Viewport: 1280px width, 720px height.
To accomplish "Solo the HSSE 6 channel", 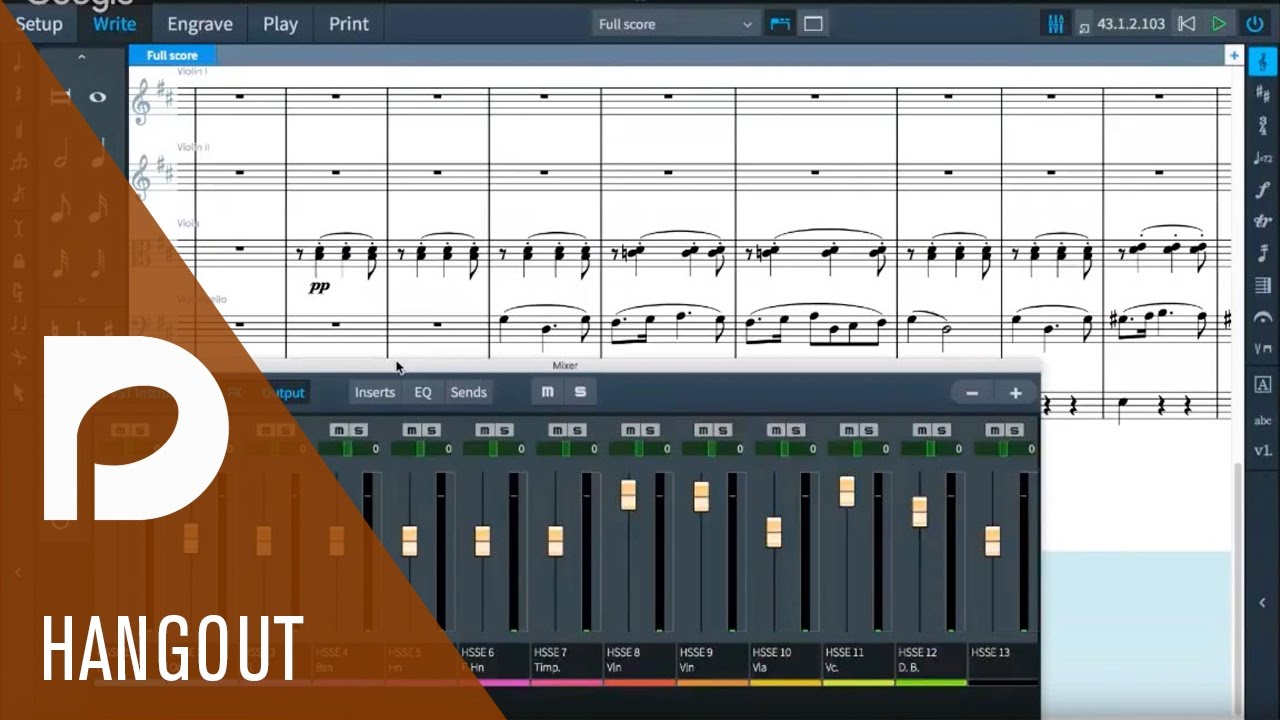I will (x=505, y=430).
